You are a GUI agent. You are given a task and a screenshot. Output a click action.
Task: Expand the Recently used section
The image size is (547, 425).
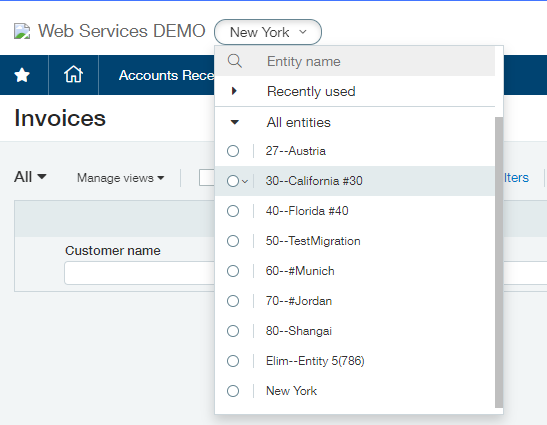pos(234,91)
